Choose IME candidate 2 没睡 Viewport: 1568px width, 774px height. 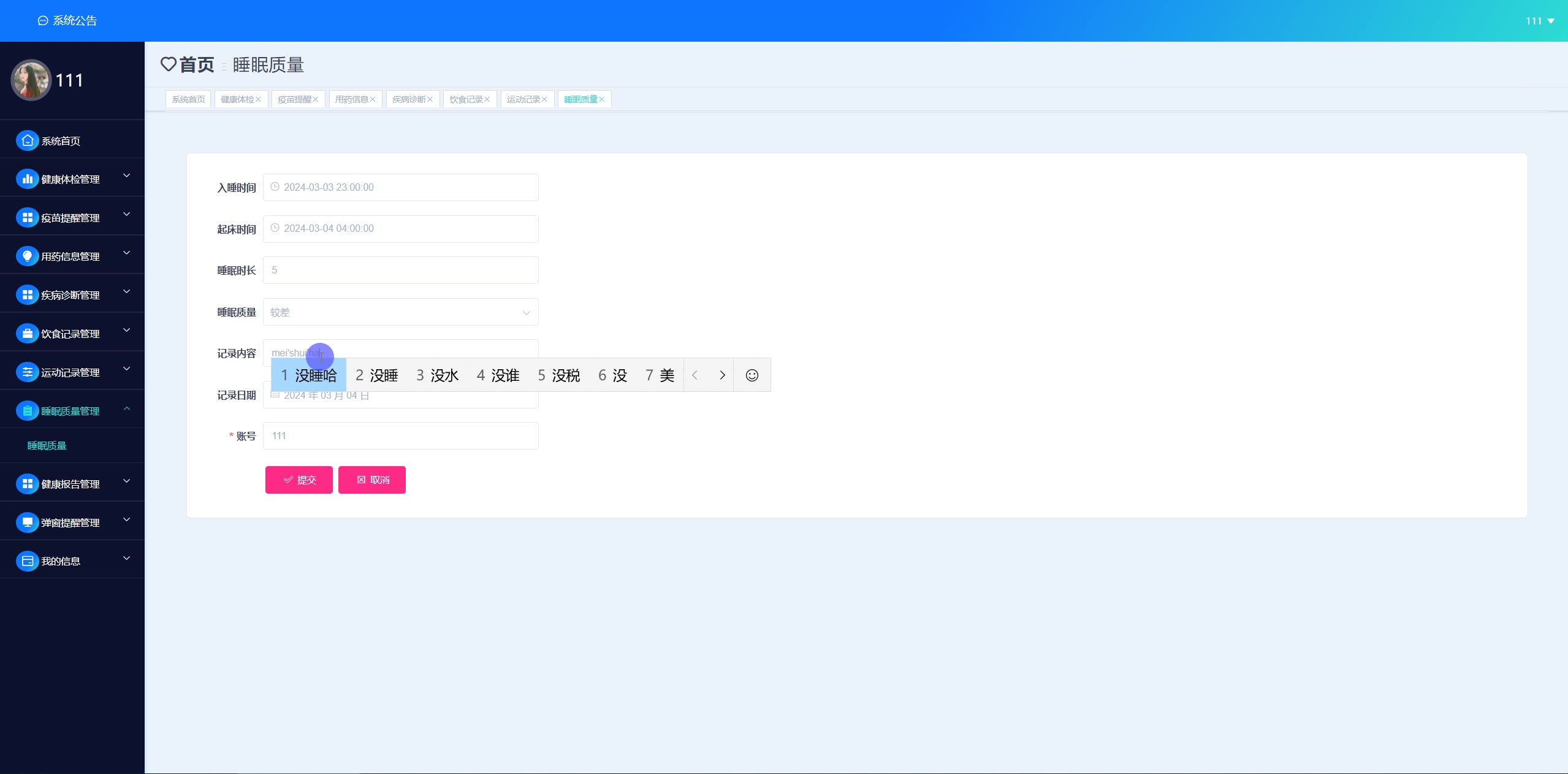point(376,375)
